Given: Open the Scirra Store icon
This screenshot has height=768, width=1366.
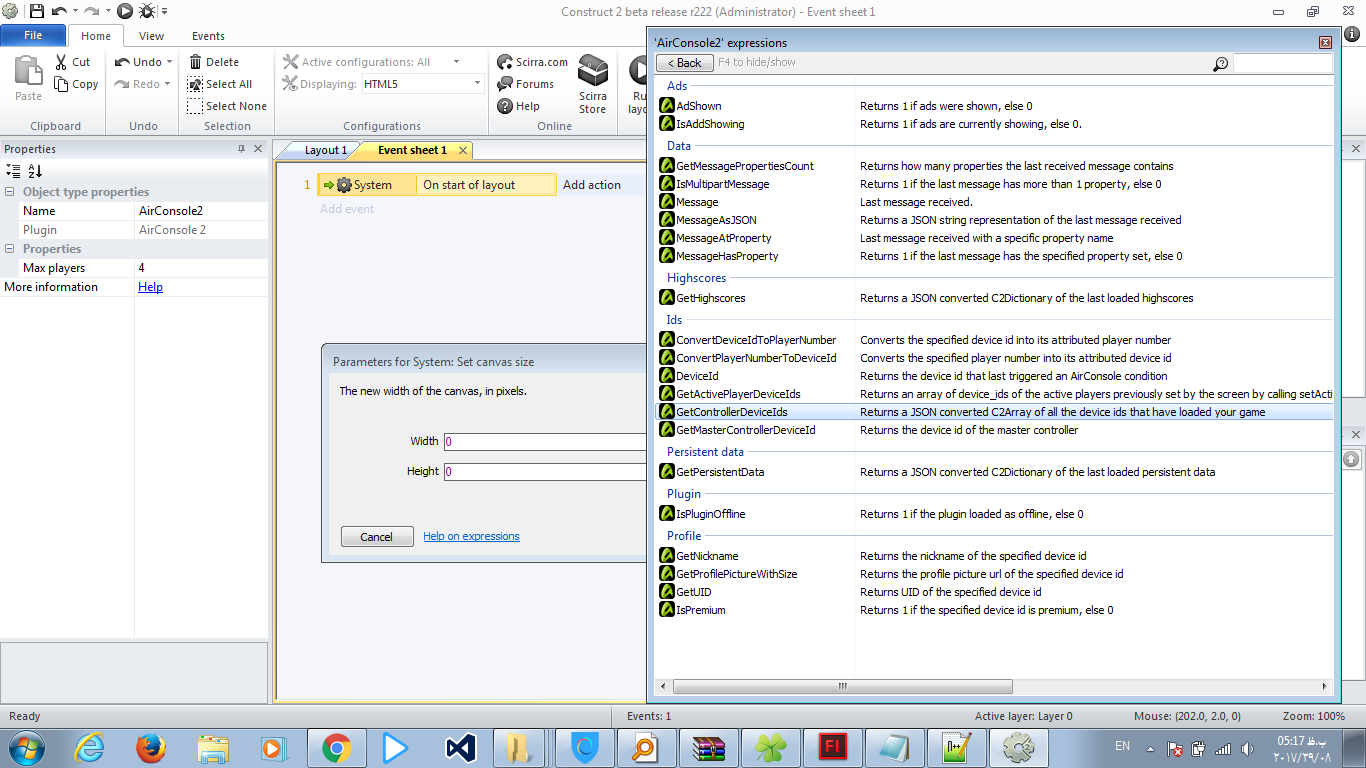Looking at the screenshot, I should point(593,72).
